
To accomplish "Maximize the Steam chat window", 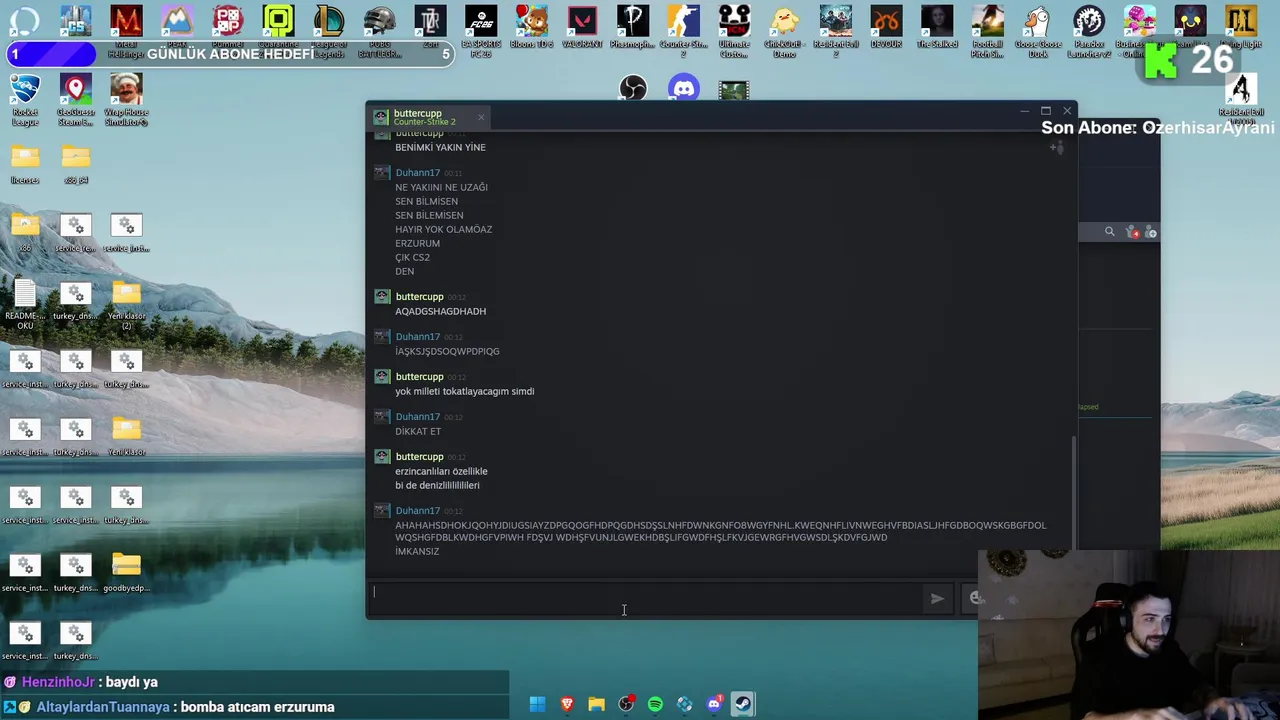I will point(1046,111).
